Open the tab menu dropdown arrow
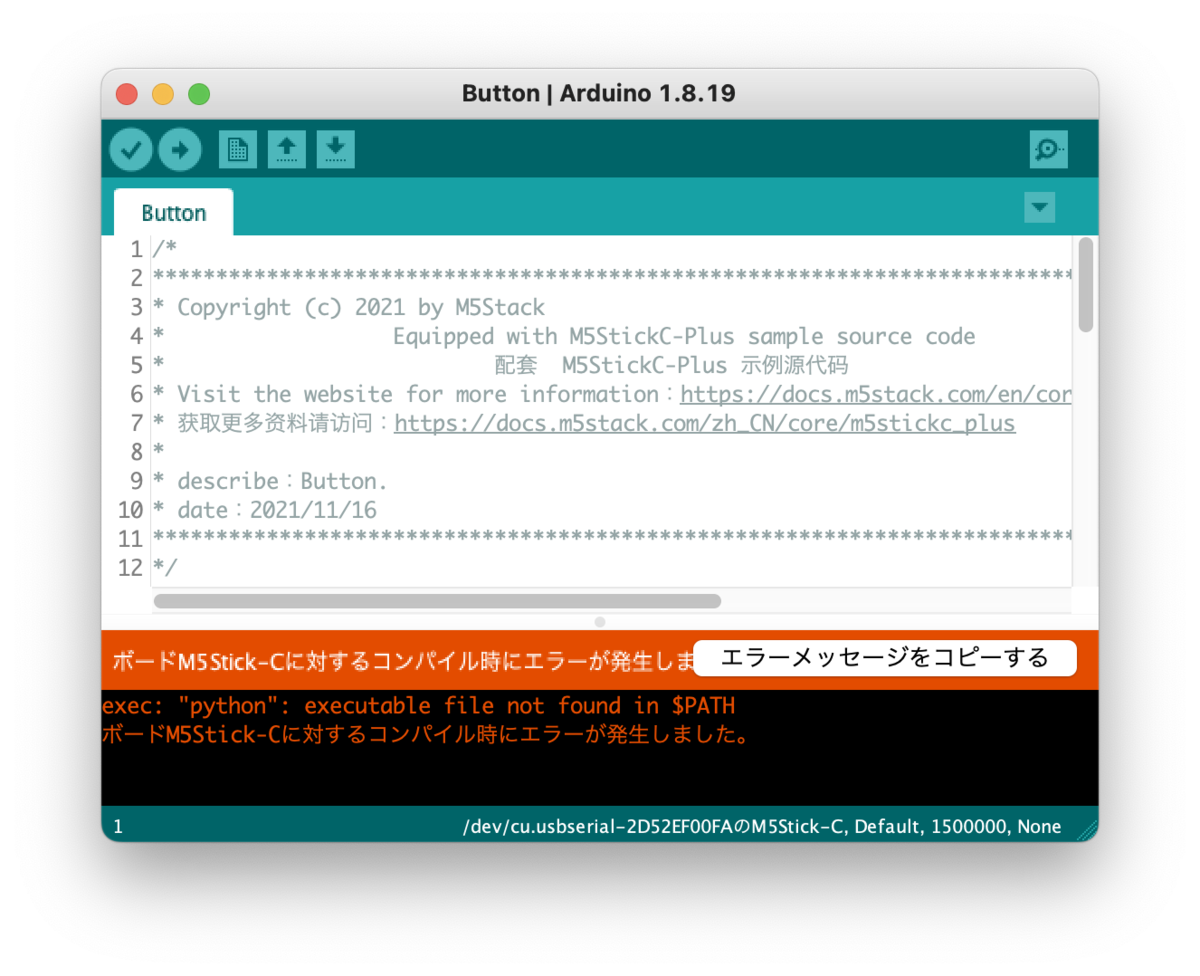Screen dimensions: 1200x976 coord(1040,208)
